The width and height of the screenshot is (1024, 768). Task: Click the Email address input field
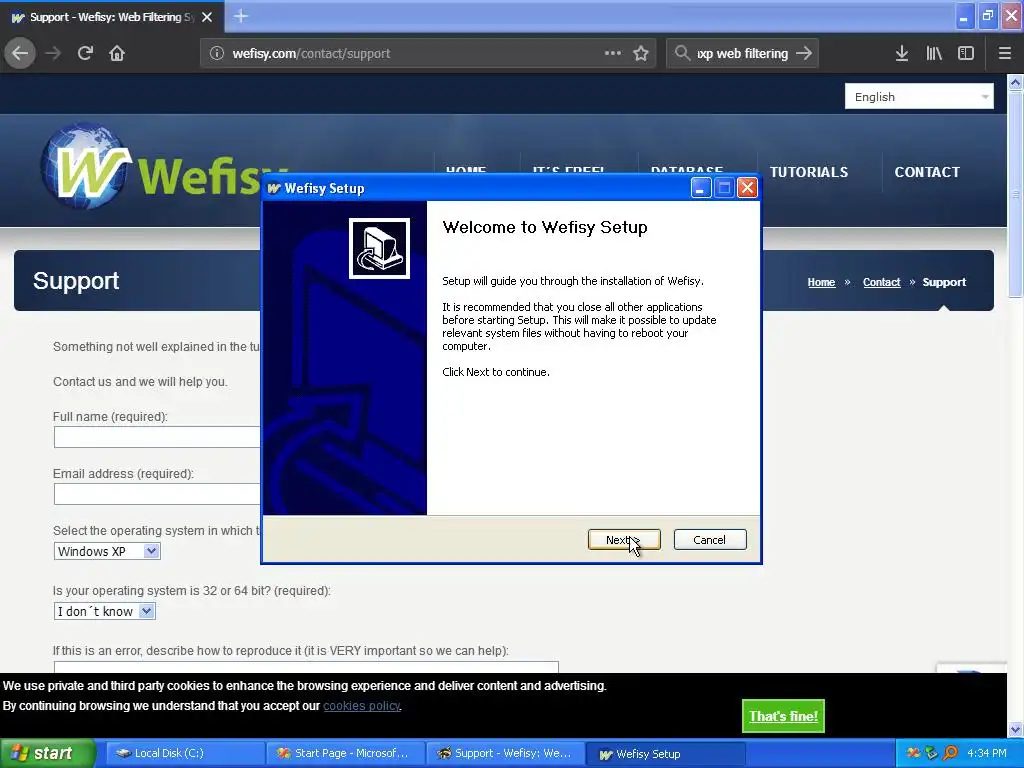click(157, 494)
